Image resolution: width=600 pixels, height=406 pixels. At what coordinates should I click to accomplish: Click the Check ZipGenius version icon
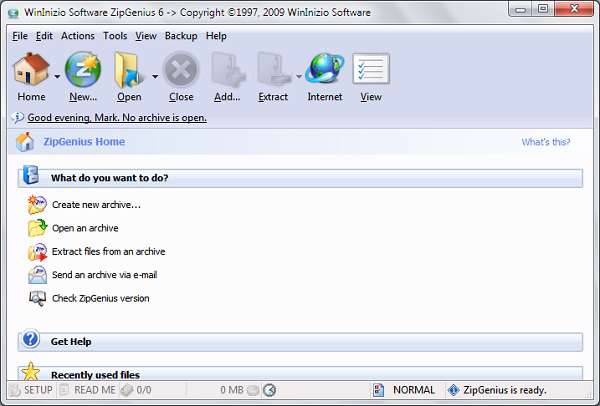[38, 298]
